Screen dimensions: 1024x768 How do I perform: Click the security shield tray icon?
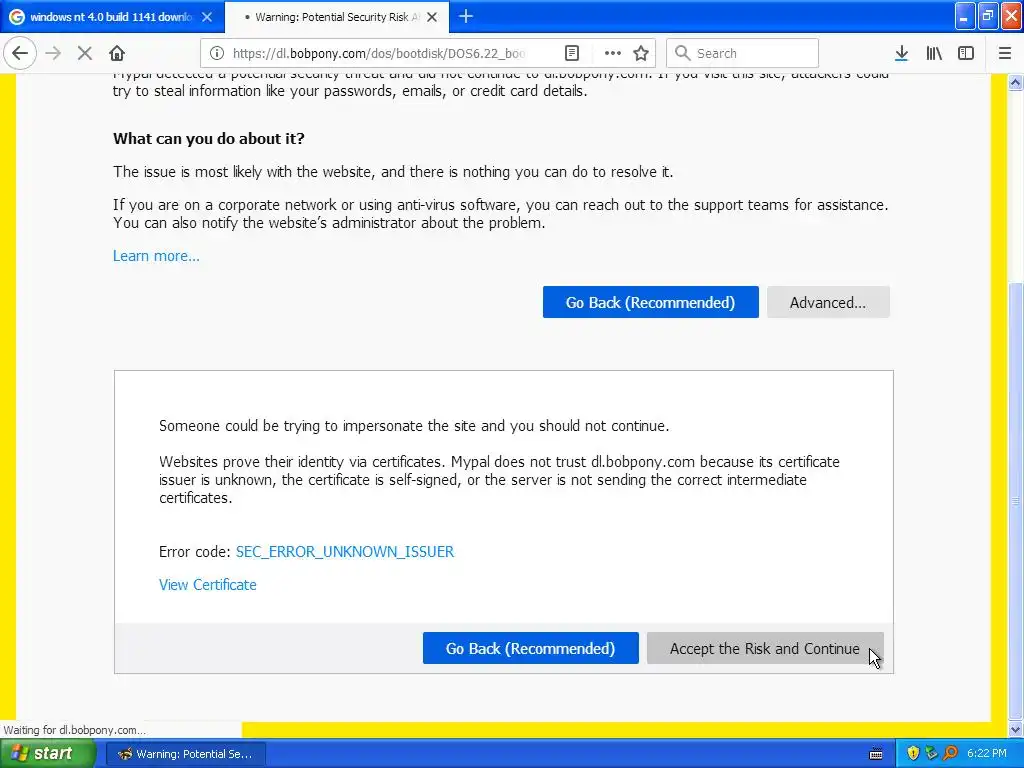click(913, 754)
